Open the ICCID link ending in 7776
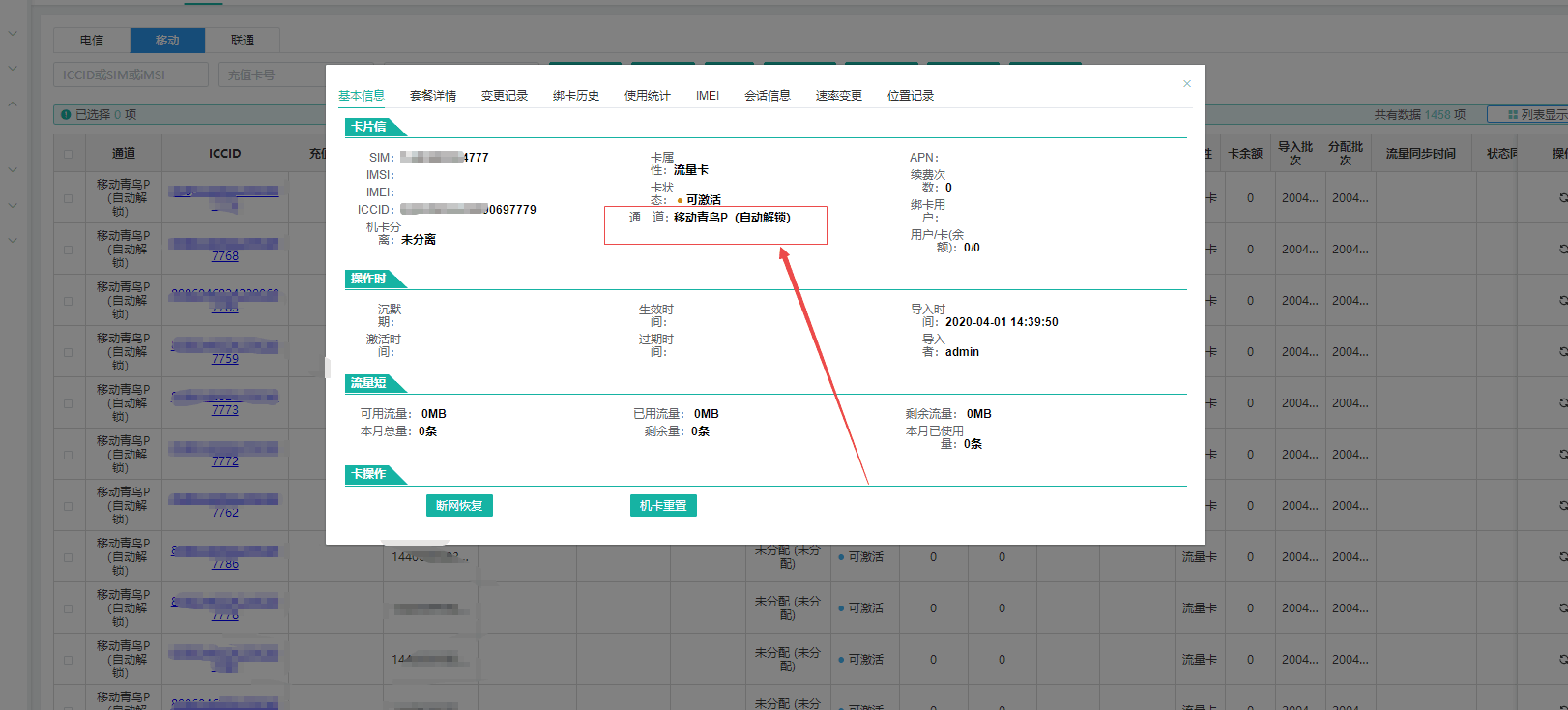 coord(225,615)
